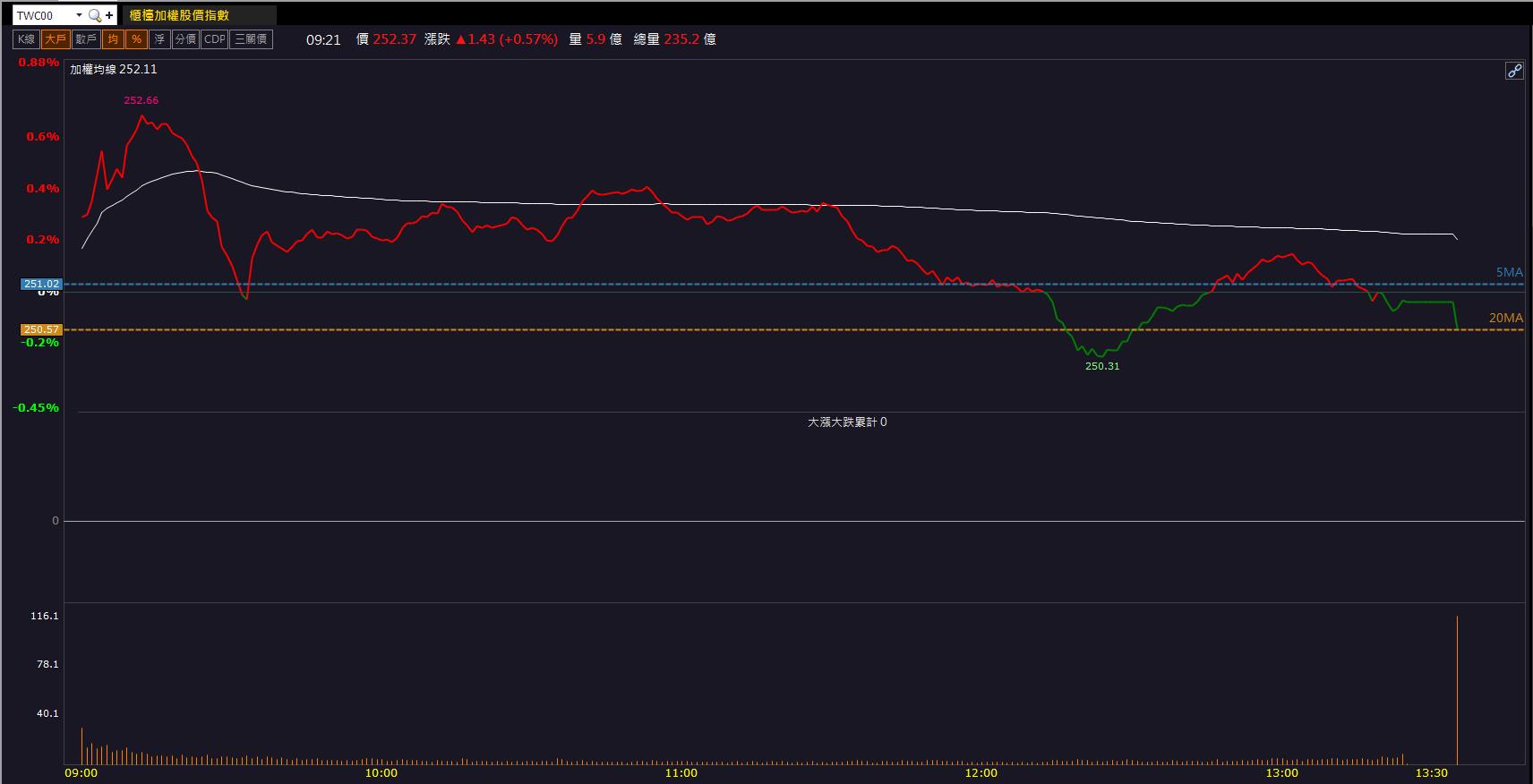Click the price value 252.37
This screenshot has width=1533, height=784.
395,39
